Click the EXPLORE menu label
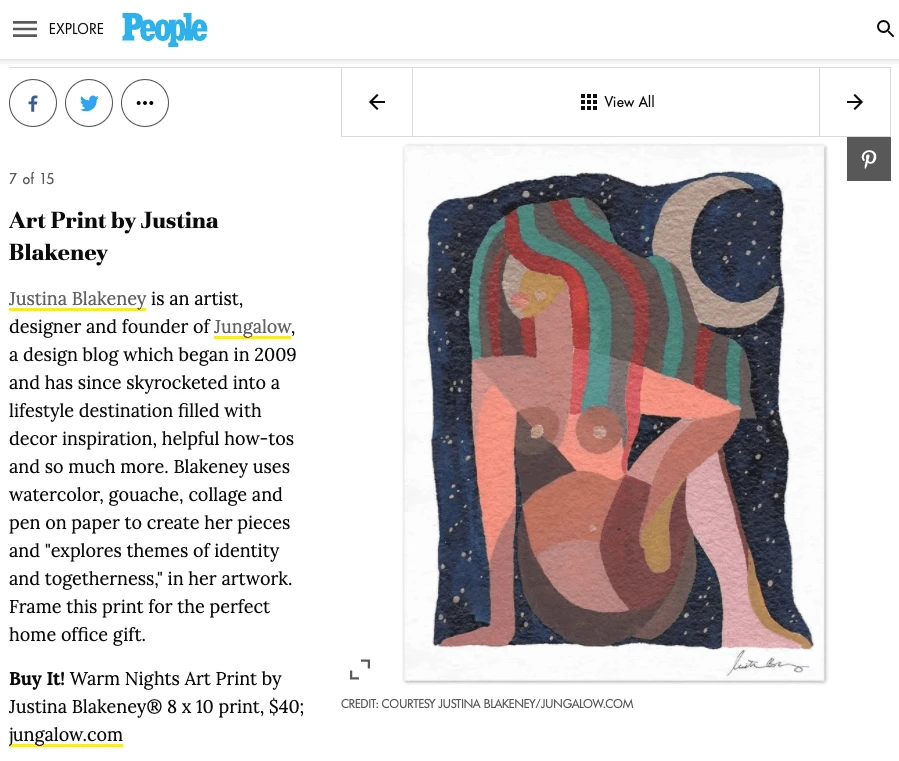The height and width of the screenshot is (761, 899). pyautogui.click(x=76, y=29)
